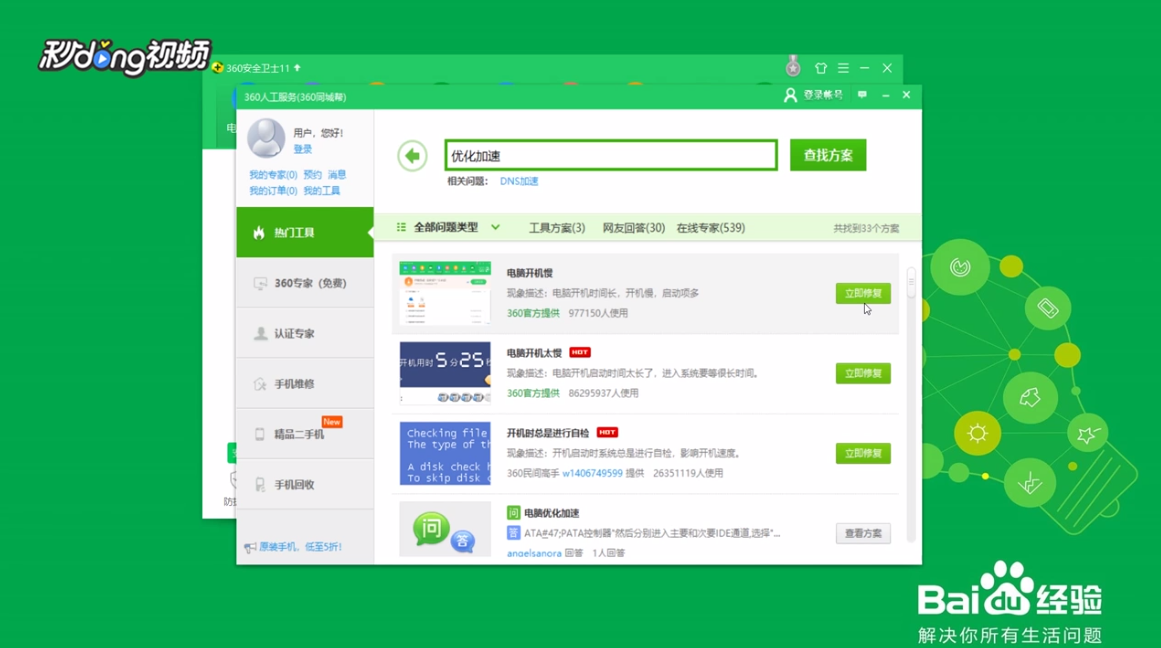Click the 登录 link under user greeting

[303, 150]
